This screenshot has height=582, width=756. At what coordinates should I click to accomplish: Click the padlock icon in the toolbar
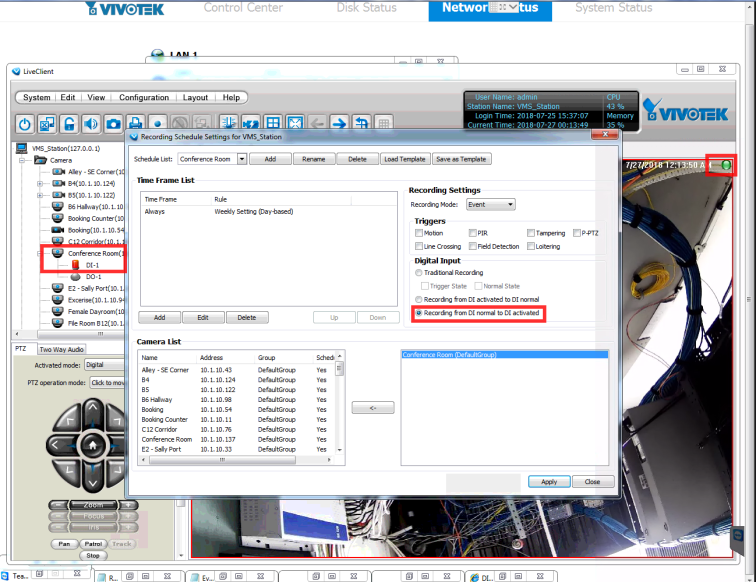(69, 123)
